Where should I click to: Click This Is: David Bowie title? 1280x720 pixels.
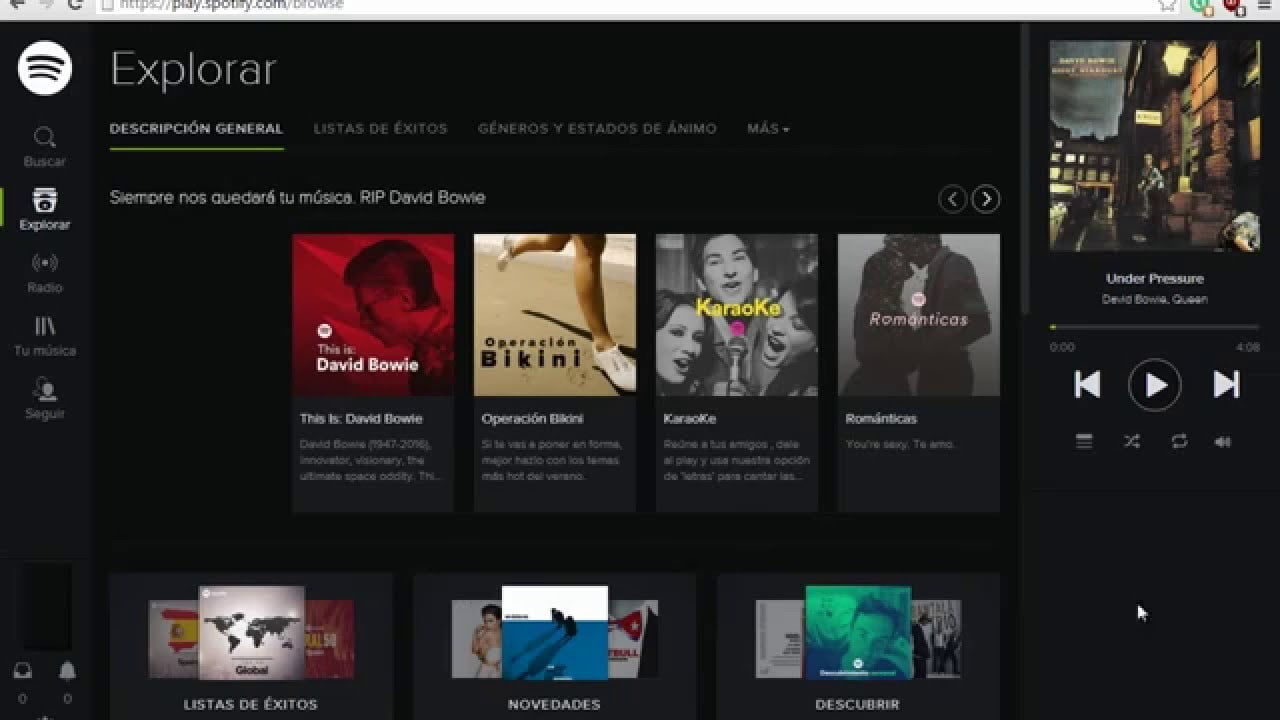pos(361,419)
